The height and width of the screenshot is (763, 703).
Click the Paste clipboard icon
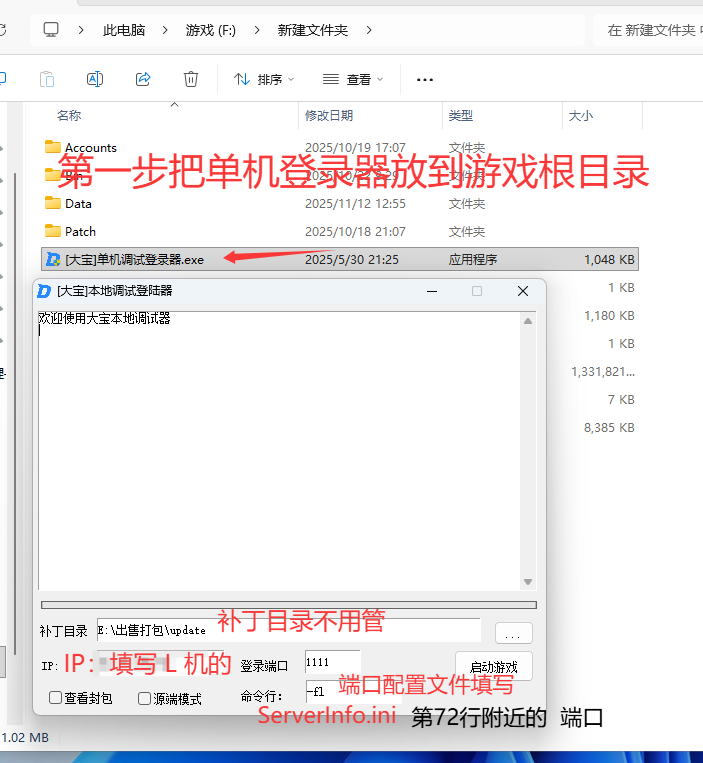47,79
